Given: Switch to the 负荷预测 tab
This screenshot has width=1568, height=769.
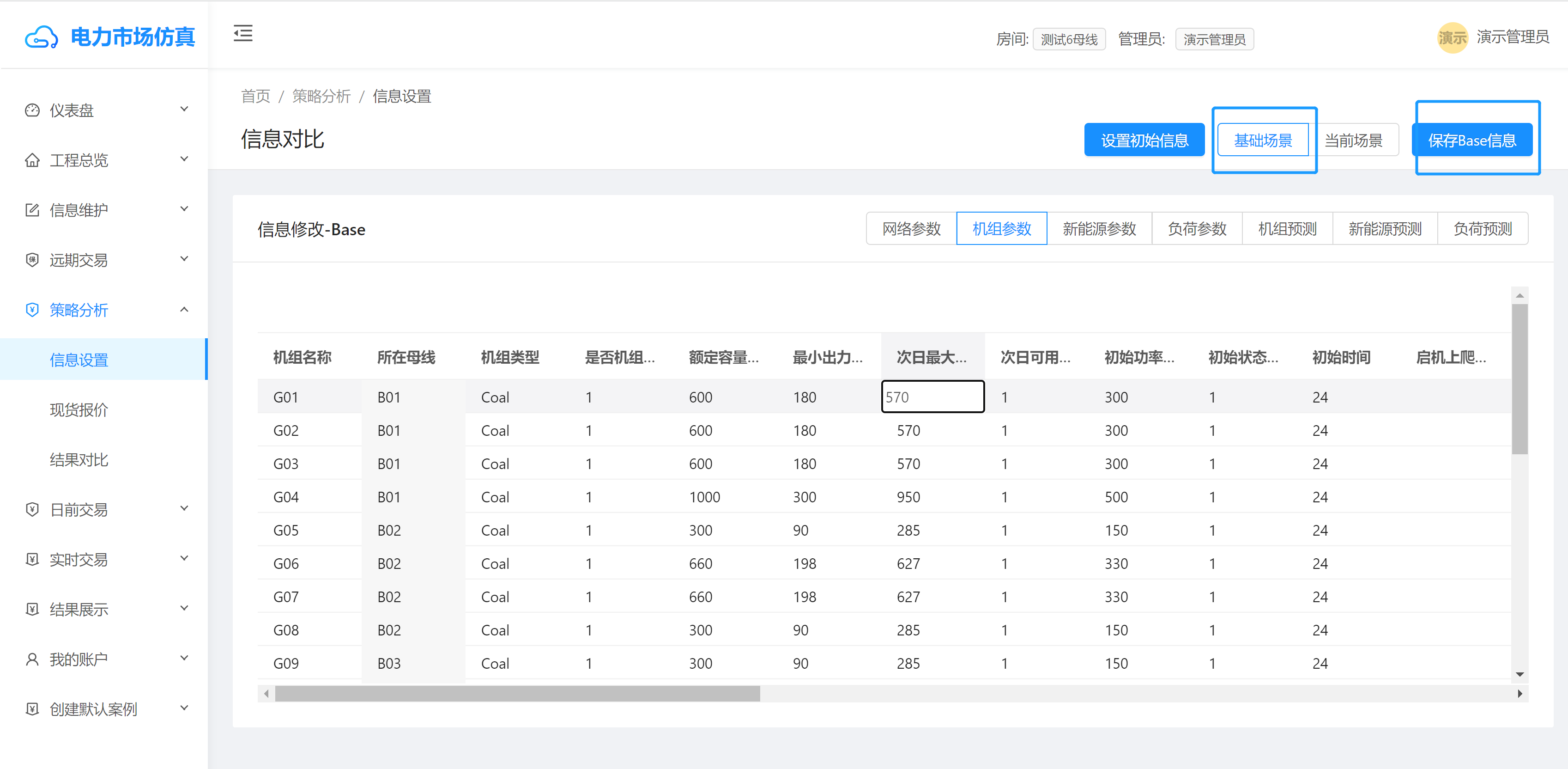Looking at the screenshot, I should 1483,229.
